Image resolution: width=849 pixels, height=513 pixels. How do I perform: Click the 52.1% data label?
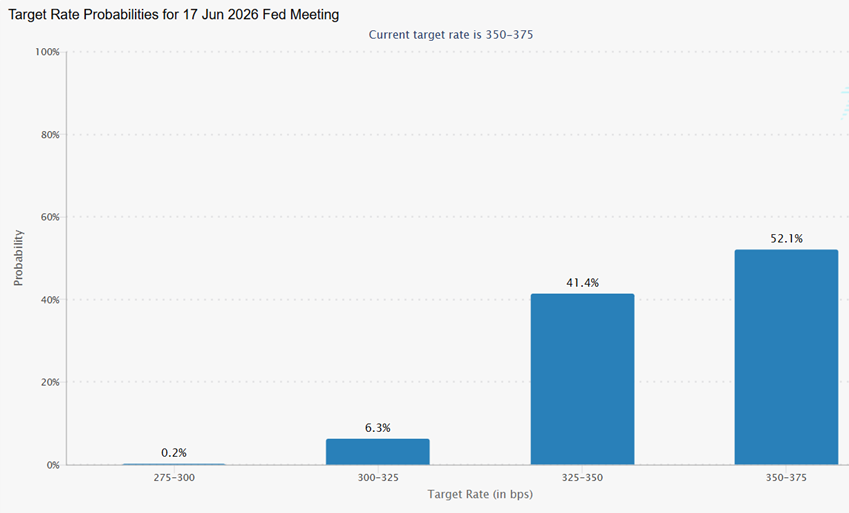(786, 238)
